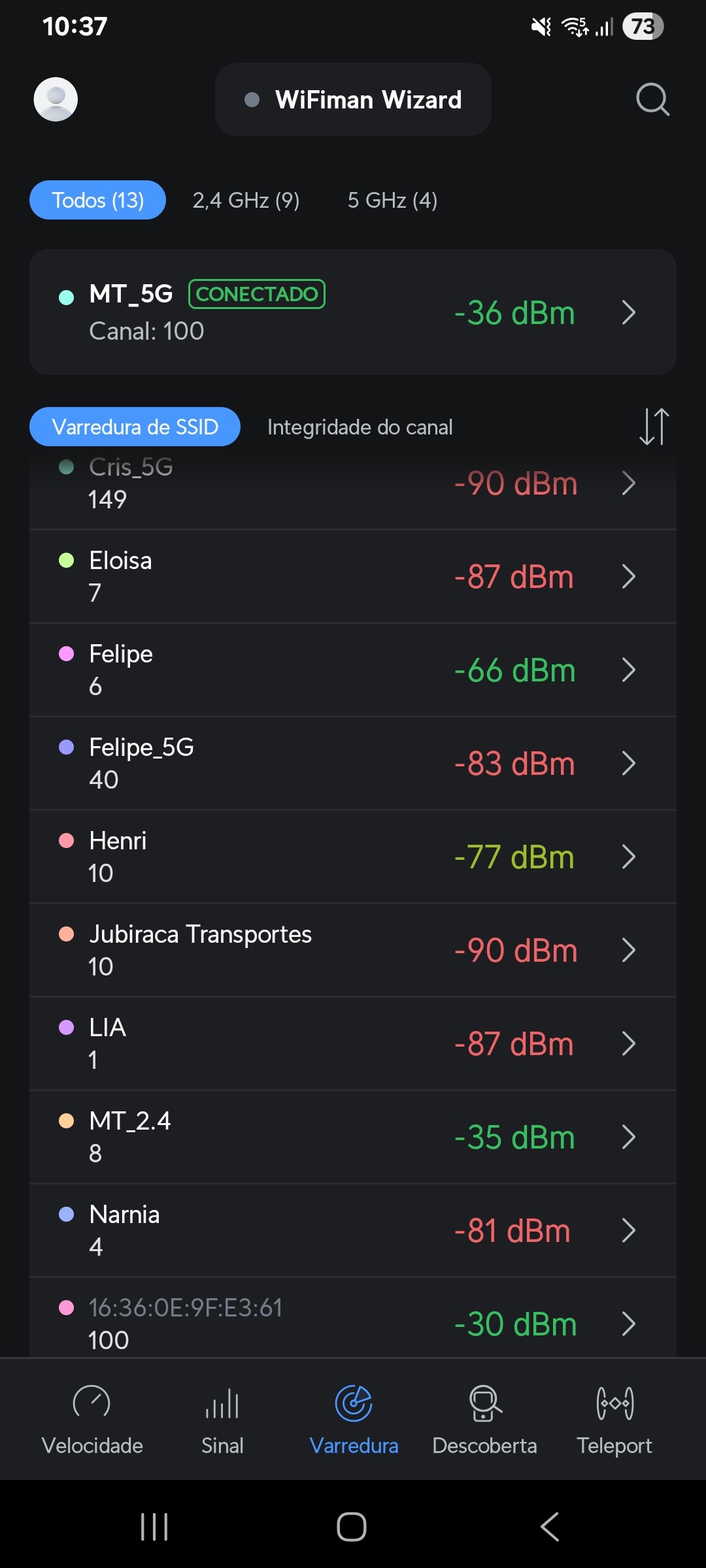Select the Varredura scan tab icon
Screen dimensions: 706x1568
[x=354, y=1404]
